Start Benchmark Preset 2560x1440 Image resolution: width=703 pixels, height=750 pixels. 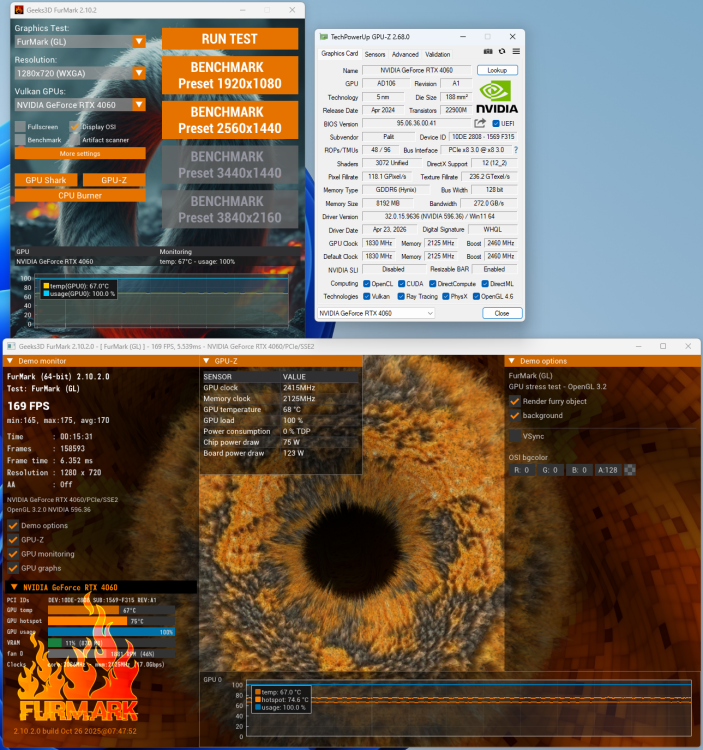coord(230,120)
